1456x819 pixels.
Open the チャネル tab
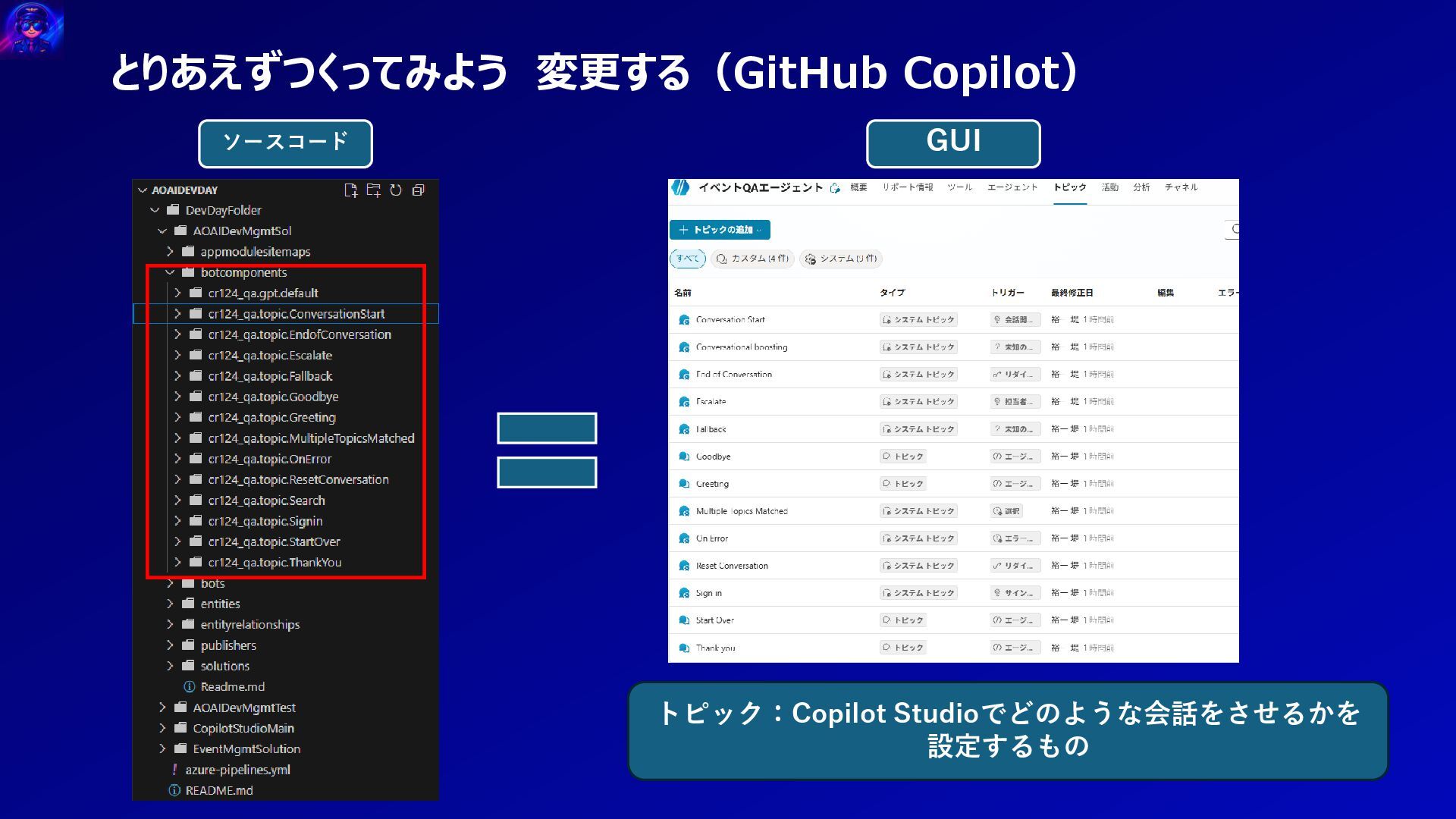pyautogui.click(x=1181, y=187)
